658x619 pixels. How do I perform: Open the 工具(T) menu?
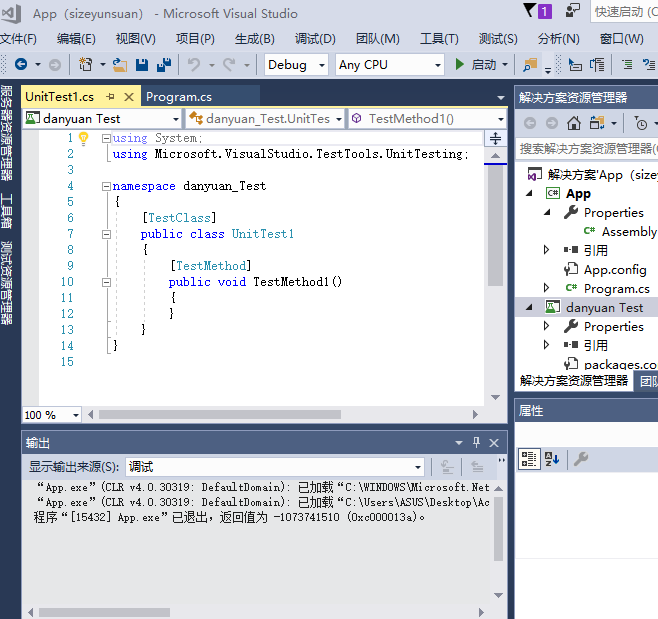(439, 39)
